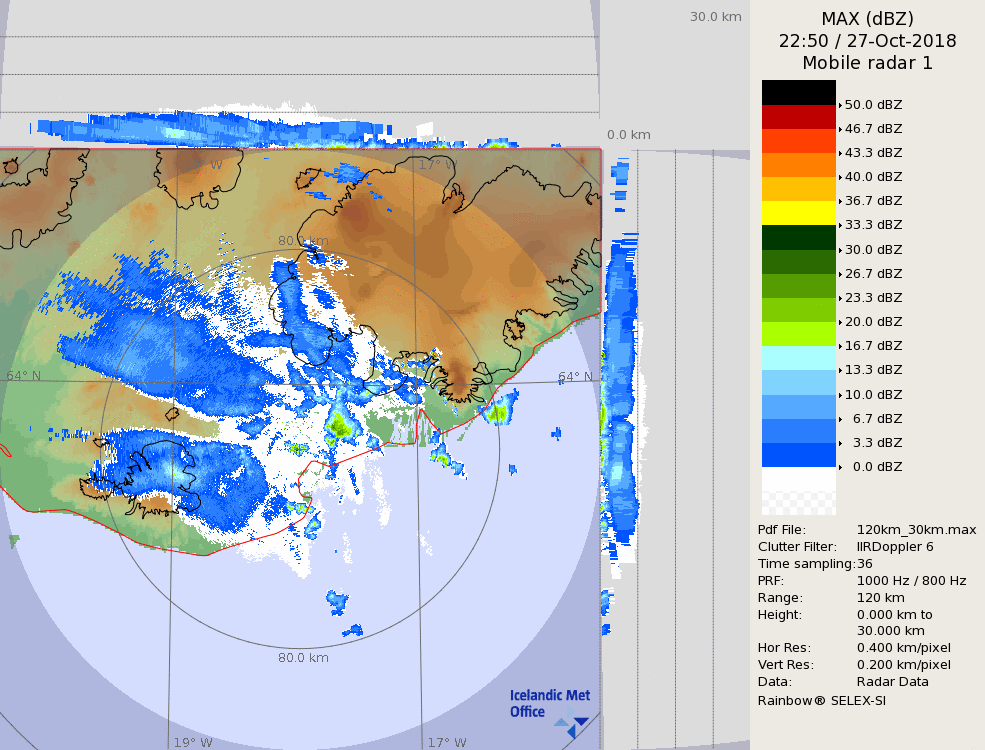Select the Mobile radar 1 label
This screenshot has height=750, width=985.
click(867, 63)
